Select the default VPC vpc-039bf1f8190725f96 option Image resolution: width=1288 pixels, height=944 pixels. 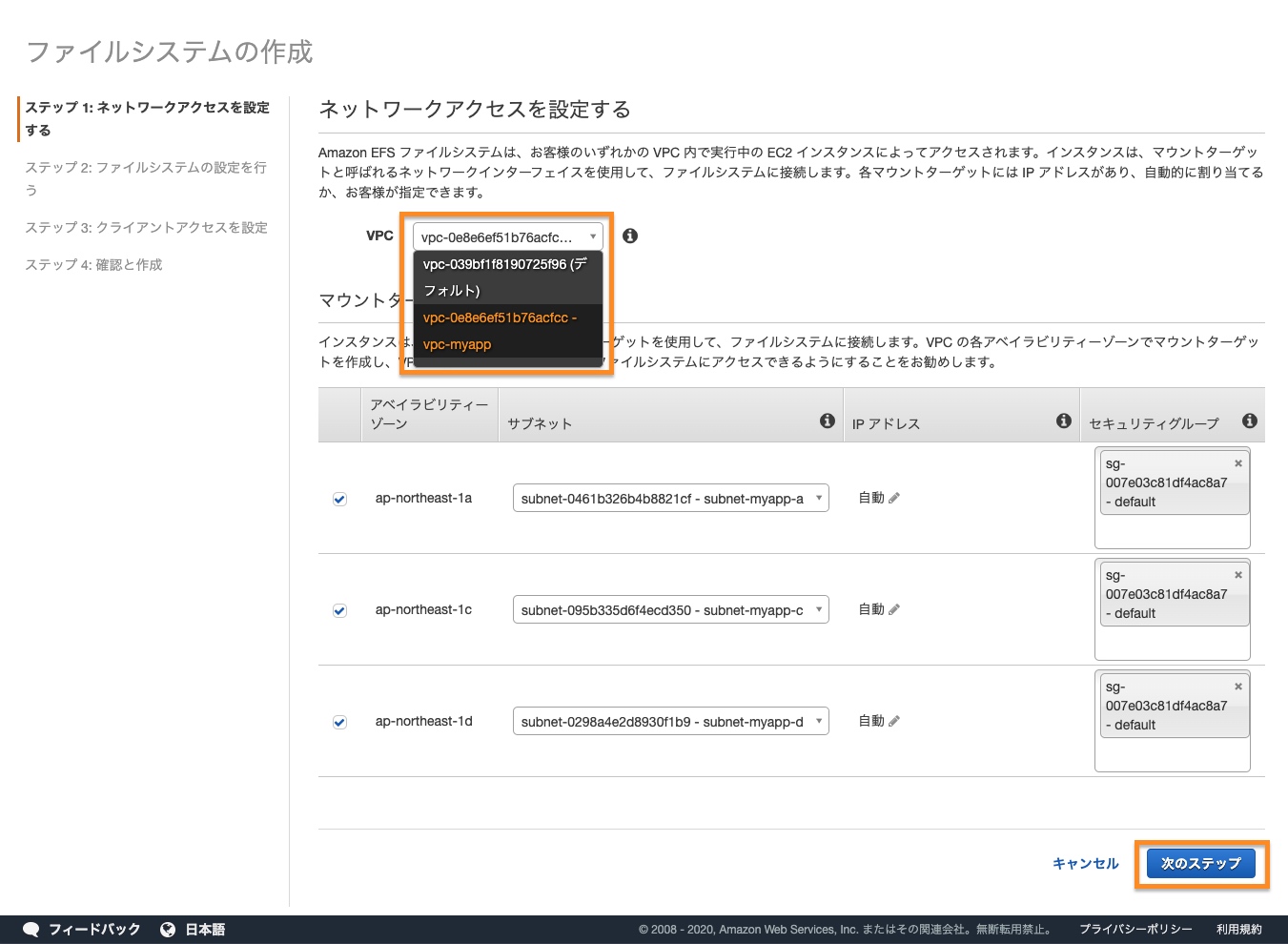coord(508,277)
